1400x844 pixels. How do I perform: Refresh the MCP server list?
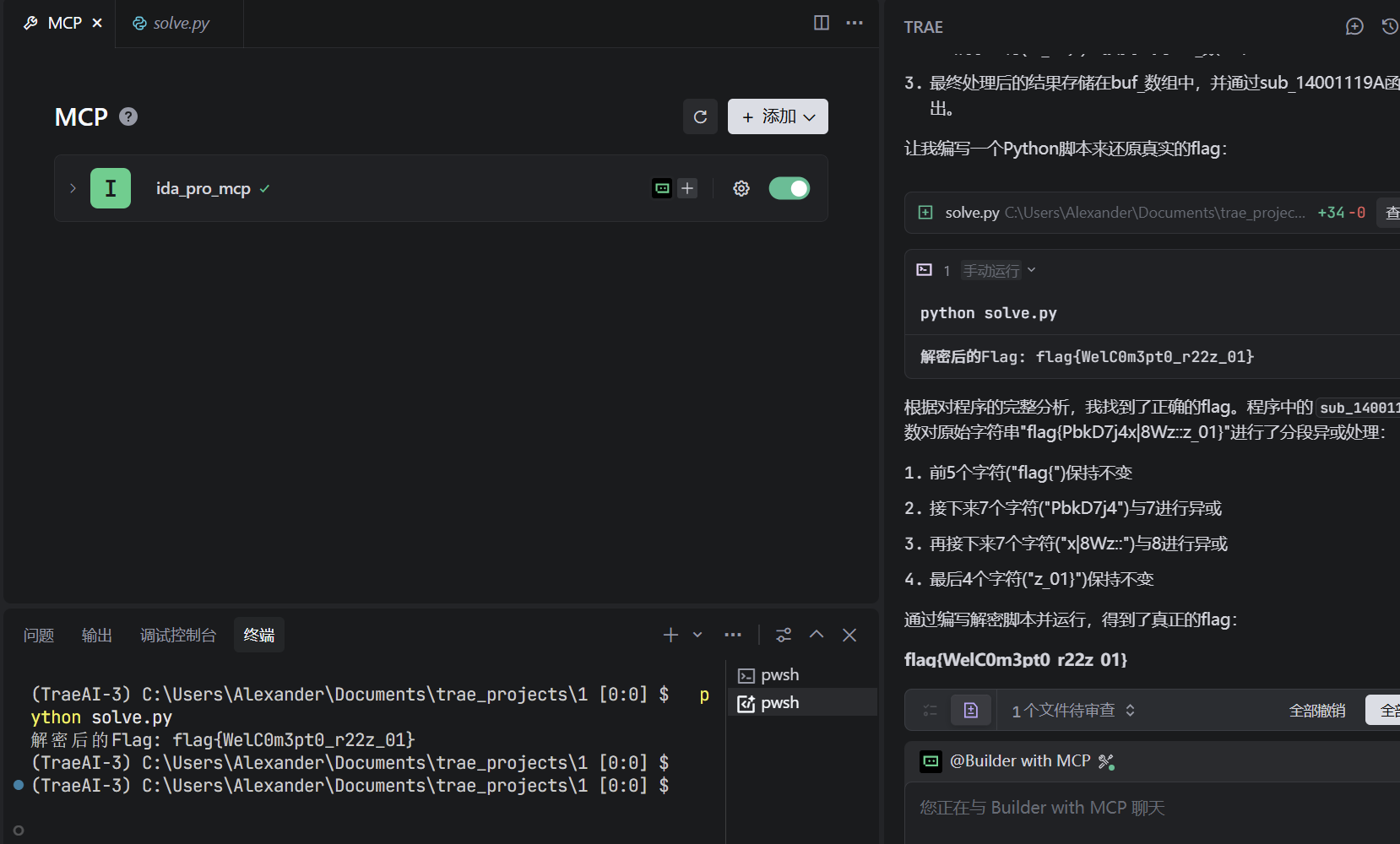tap(700, 116)
